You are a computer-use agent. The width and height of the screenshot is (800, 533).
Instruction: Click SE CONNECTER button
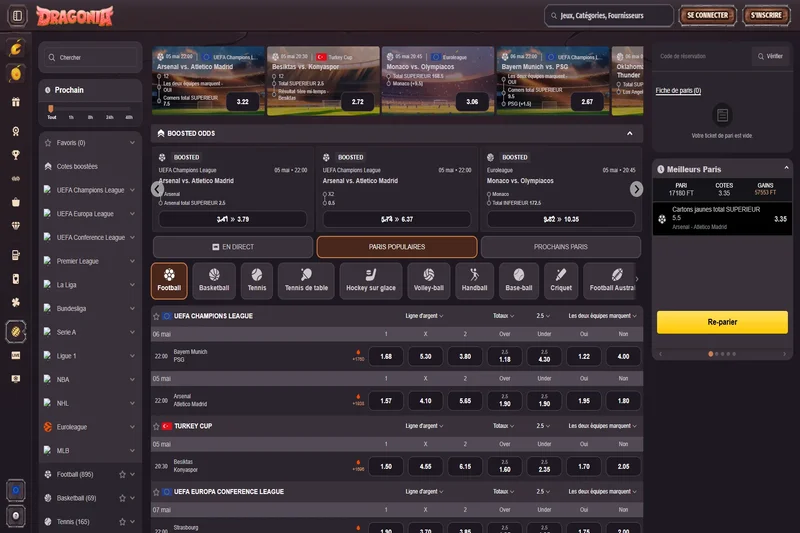tap(707, 15)
